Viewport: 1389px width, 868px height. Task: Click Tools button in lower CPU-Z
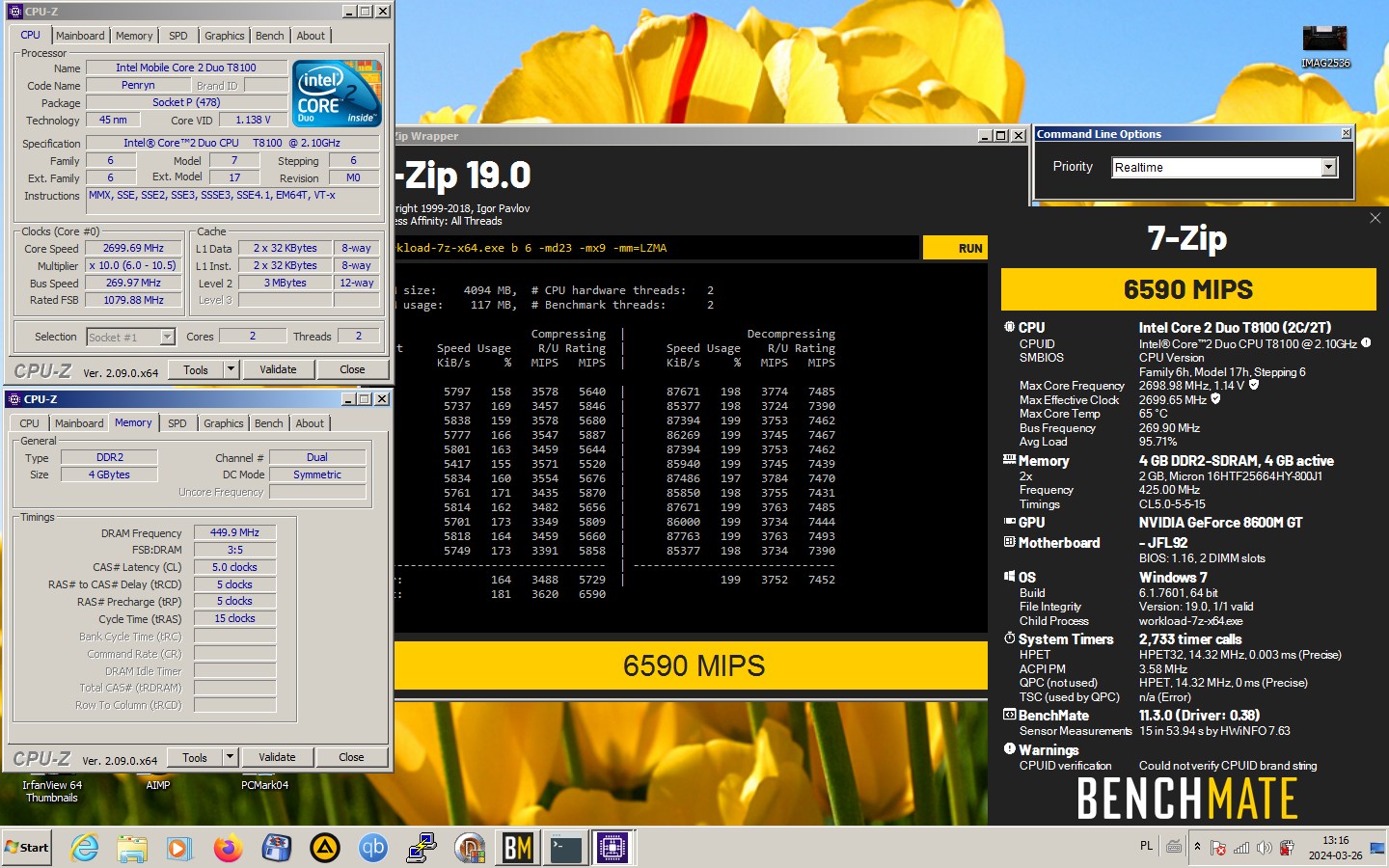(195, 757)
